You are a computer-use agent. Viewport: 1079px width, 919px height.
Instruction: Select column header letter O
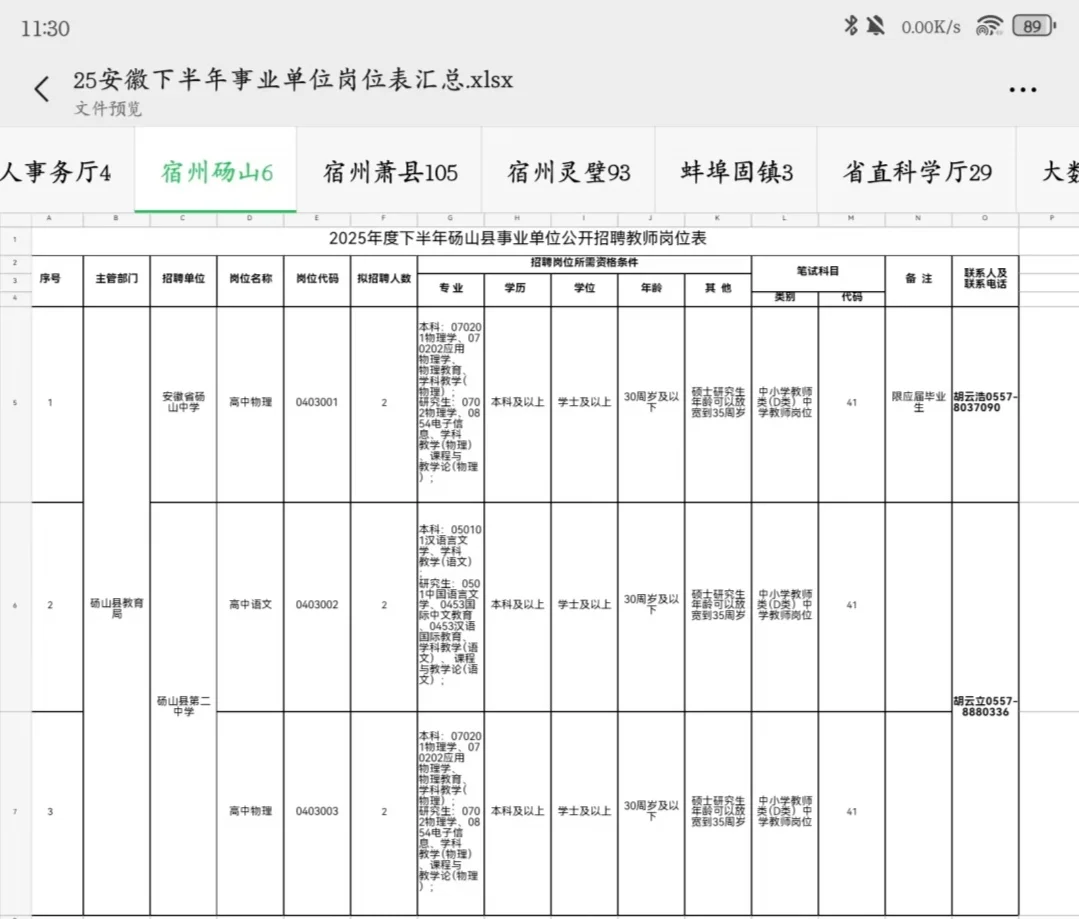point(985,218)
